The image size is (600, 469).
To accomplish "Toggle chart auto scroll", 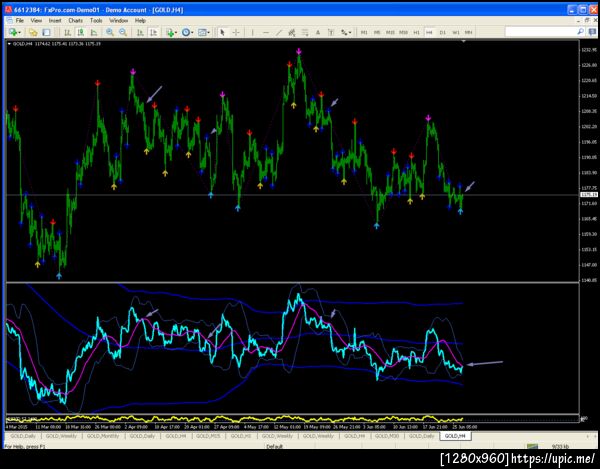I will [140, 33].
